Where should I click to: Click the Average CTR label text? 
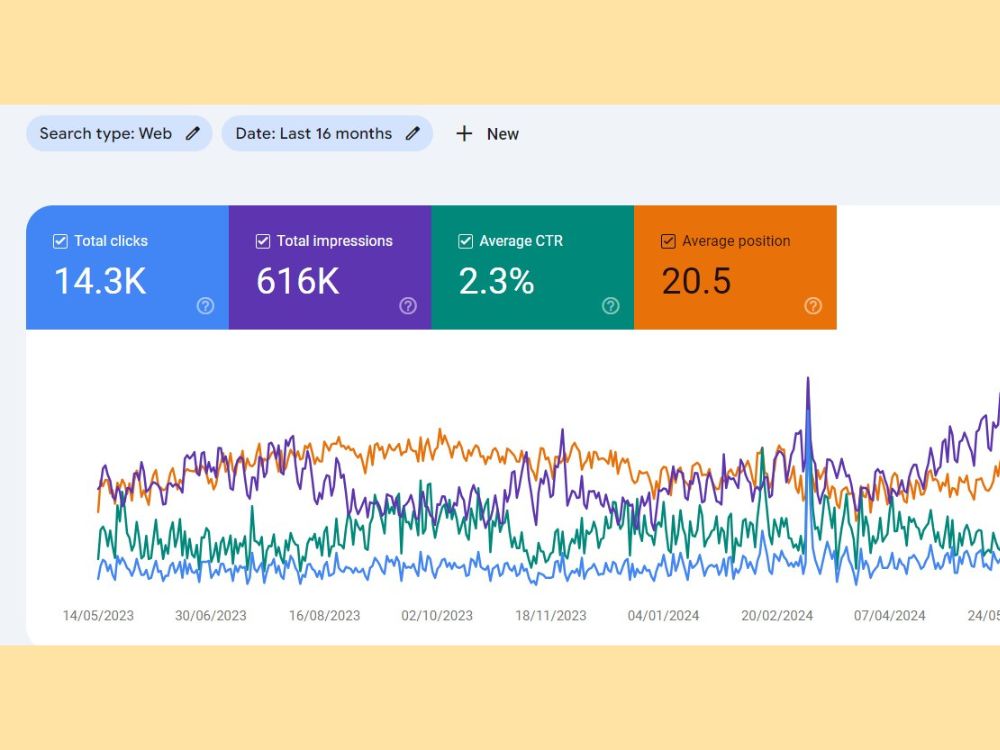(x=521, y=241)
